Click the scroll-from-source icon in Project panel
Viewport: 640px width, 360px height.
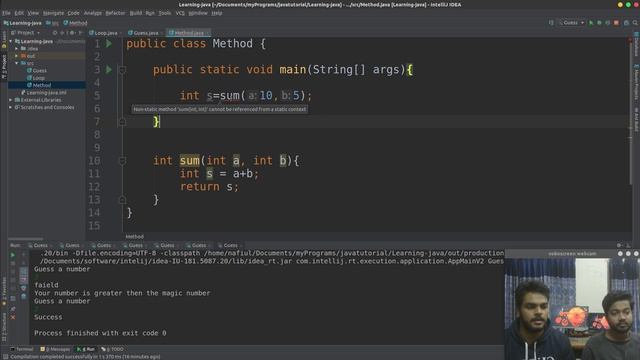click(55, 33)
